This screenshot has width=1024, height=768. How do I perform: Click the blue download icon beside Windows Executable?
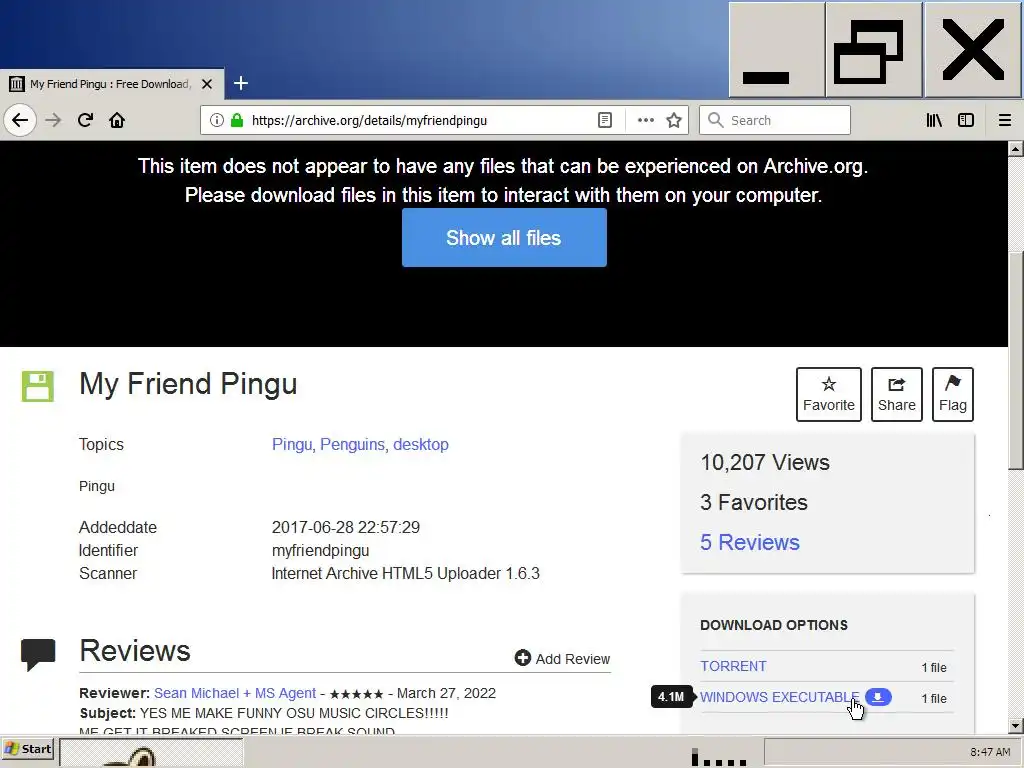coord(878,697)
